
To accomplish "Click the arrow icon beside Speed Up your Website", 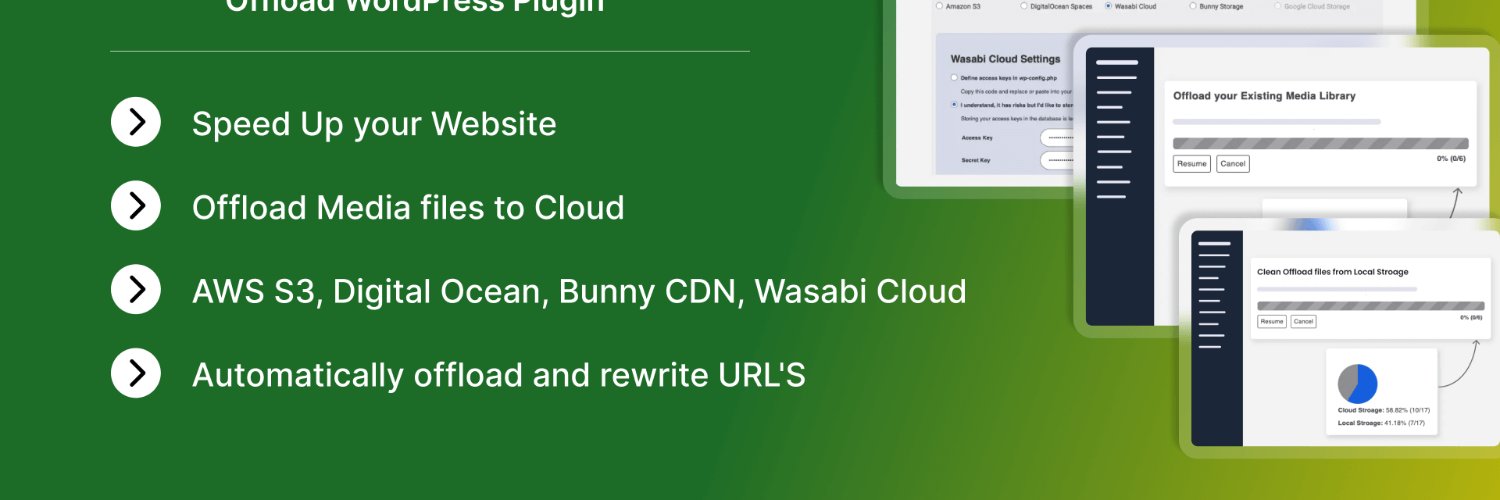I will (136, 122).
